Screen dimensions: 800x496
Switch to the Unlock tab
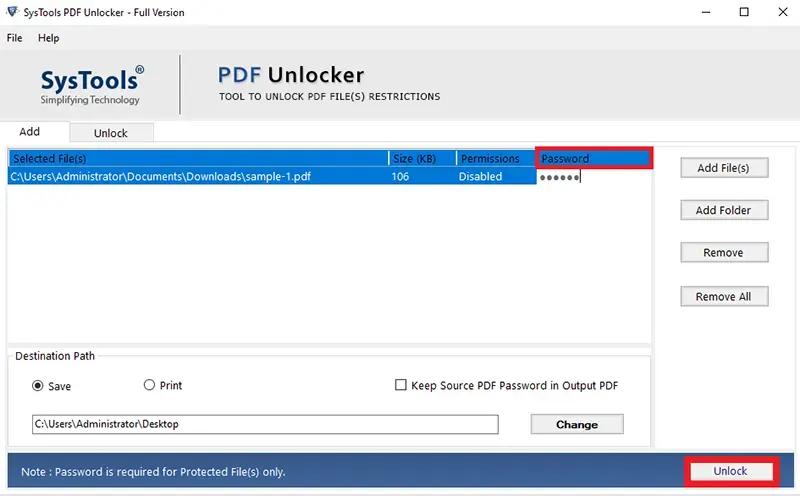(111, 133)
